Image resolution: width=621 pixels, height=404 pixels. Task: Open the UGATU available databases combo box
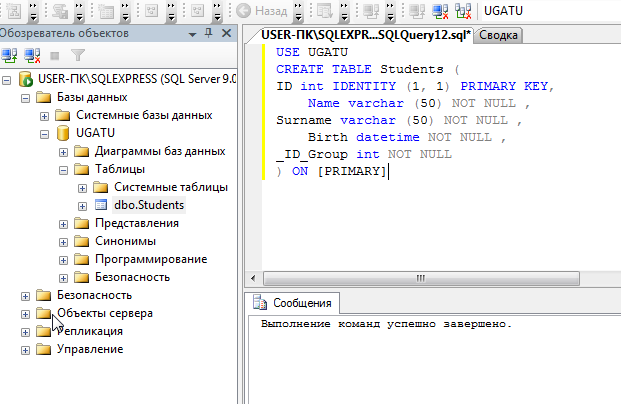tap(551, 11)
